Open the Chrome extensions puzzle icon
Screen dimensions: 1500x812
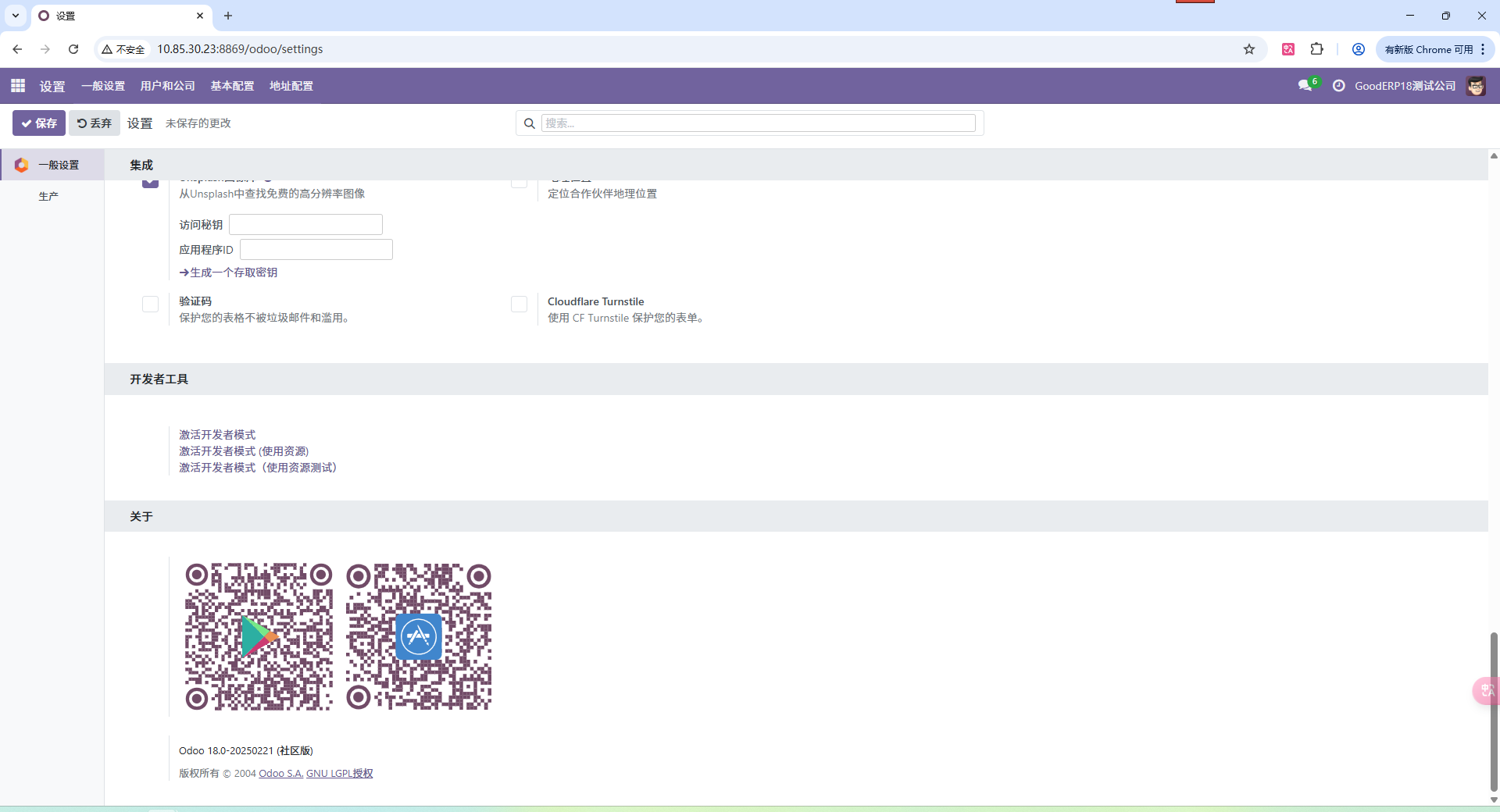tap(1317, 49)
